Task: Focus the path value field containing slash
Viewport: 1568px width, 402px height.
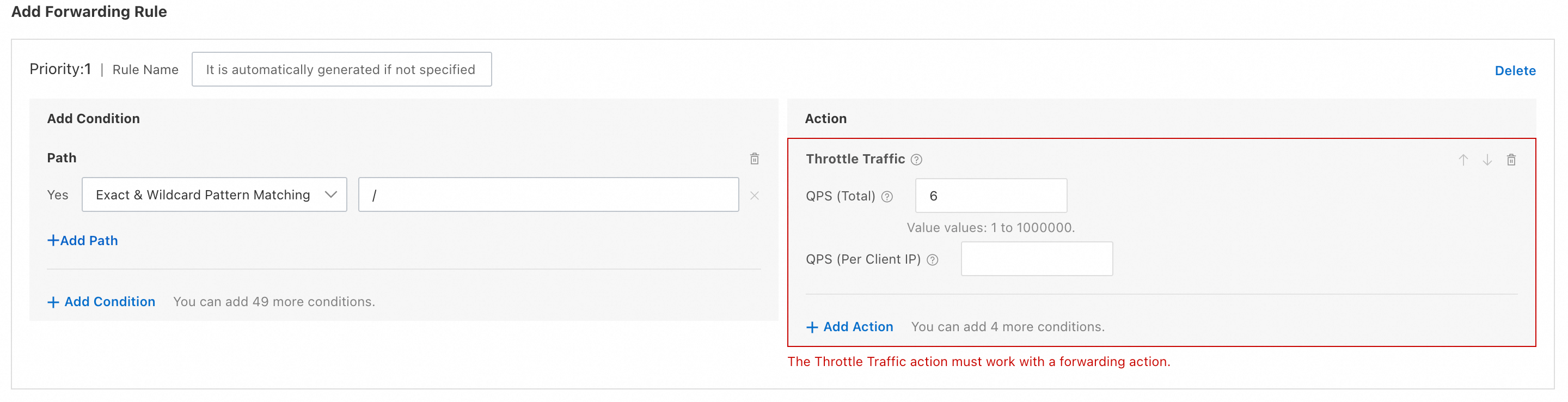Action: point(548,195)
